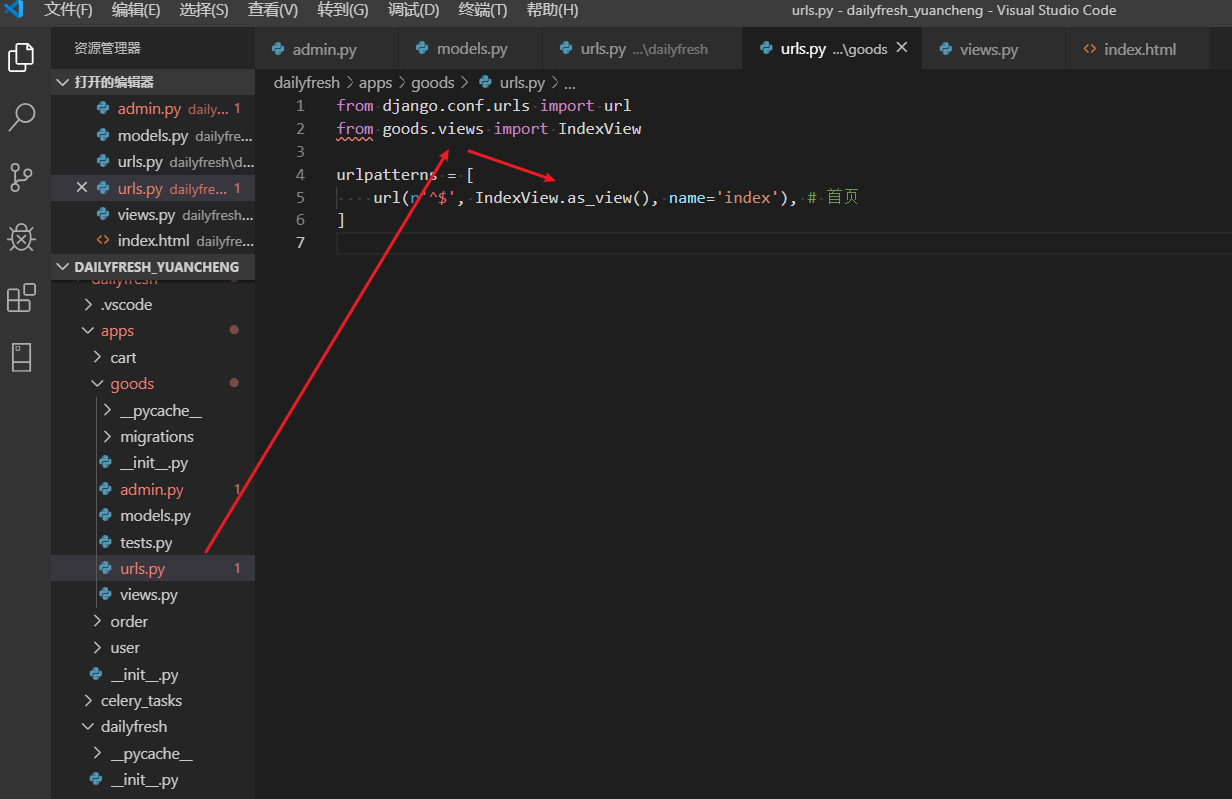Close urls.py in open editors list
Viewport: 1232px width, 799px height.
tap(82, 188)
